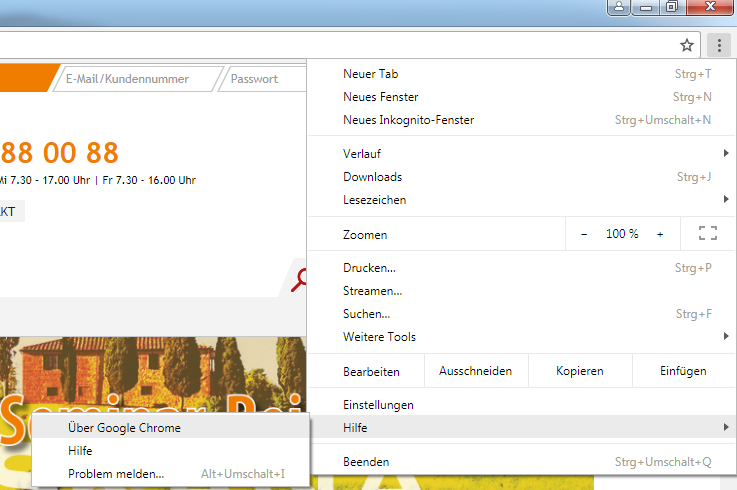Viewport: 737px width, 490px height.
Task: Click the user profile icon in title bar
Action: [x=619, y=7]
